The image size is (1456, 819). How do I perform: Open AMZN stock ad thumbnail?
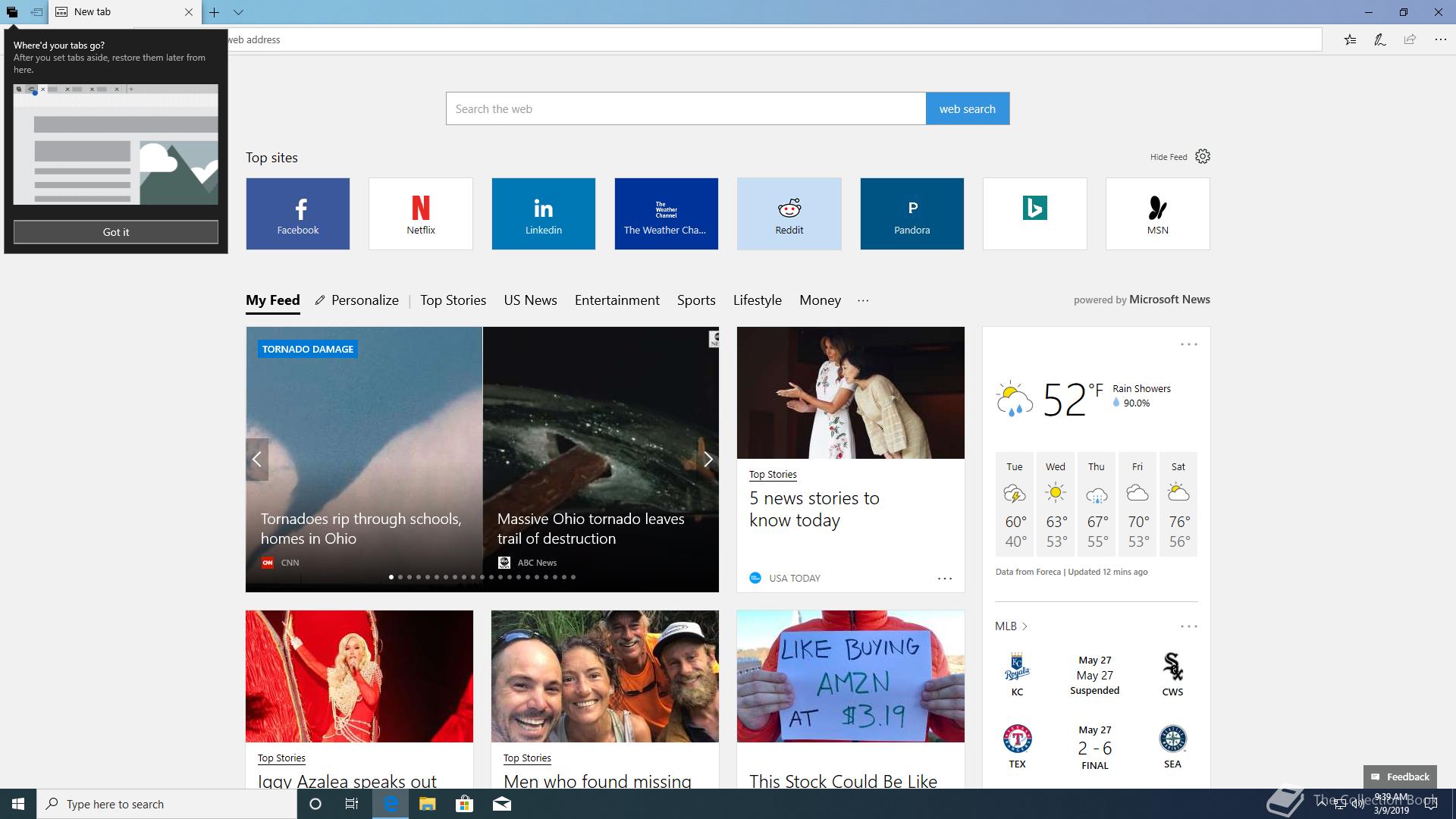(851, 676)
